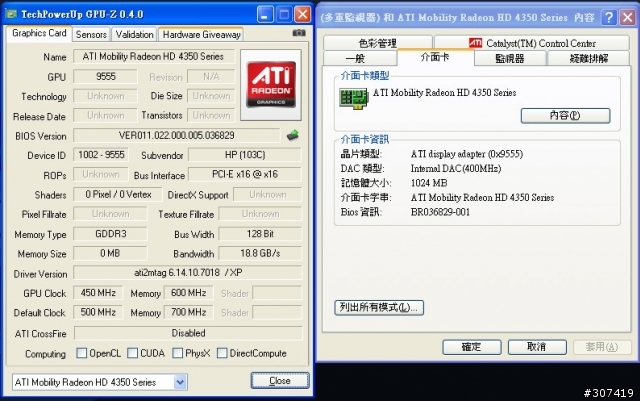Click the 1024 MB memory size value
The image size is (640, 401).
429,183
